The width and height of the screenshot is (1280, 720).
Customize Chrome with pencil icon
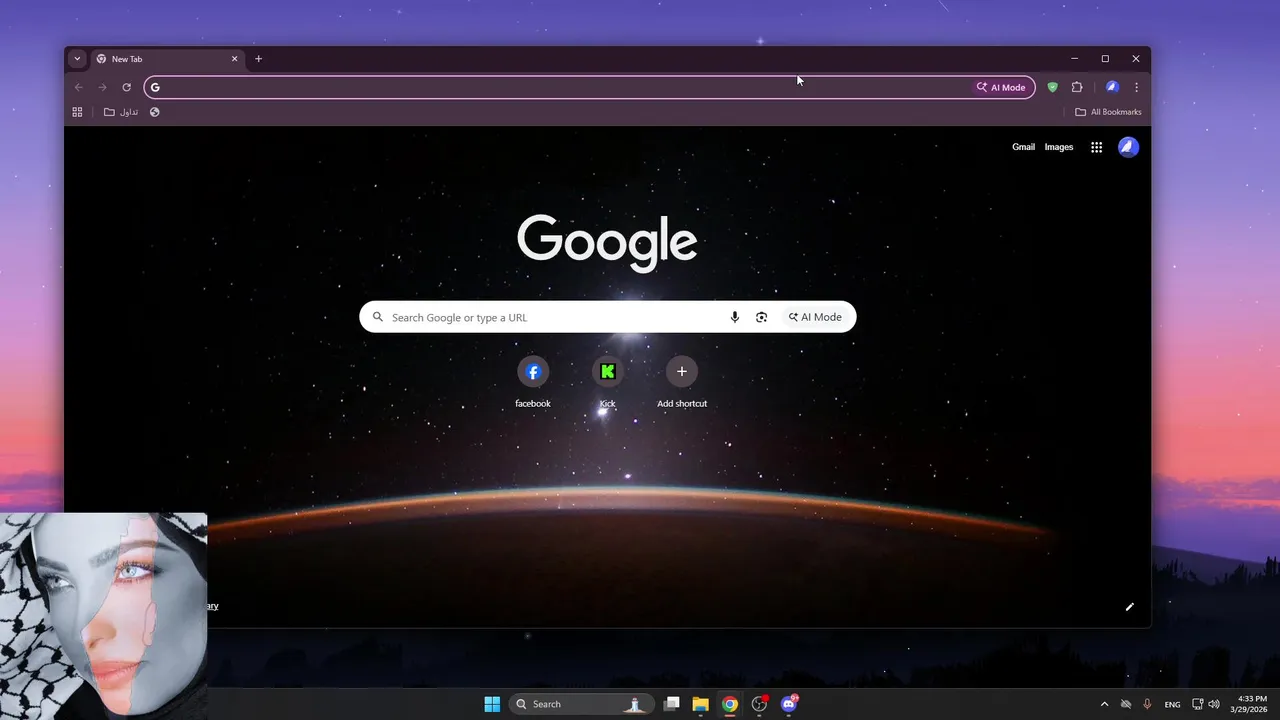(1130, 606)
